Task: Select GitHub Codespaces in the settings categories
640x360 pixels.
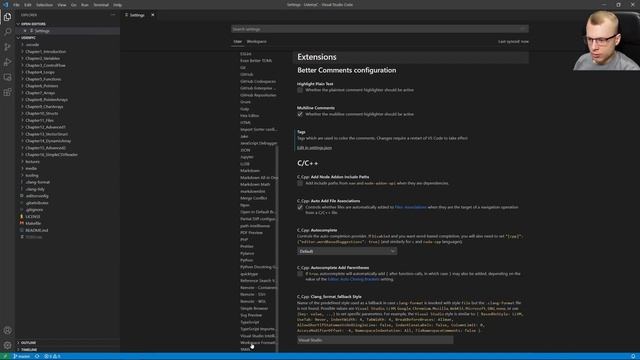Action: 258,81
